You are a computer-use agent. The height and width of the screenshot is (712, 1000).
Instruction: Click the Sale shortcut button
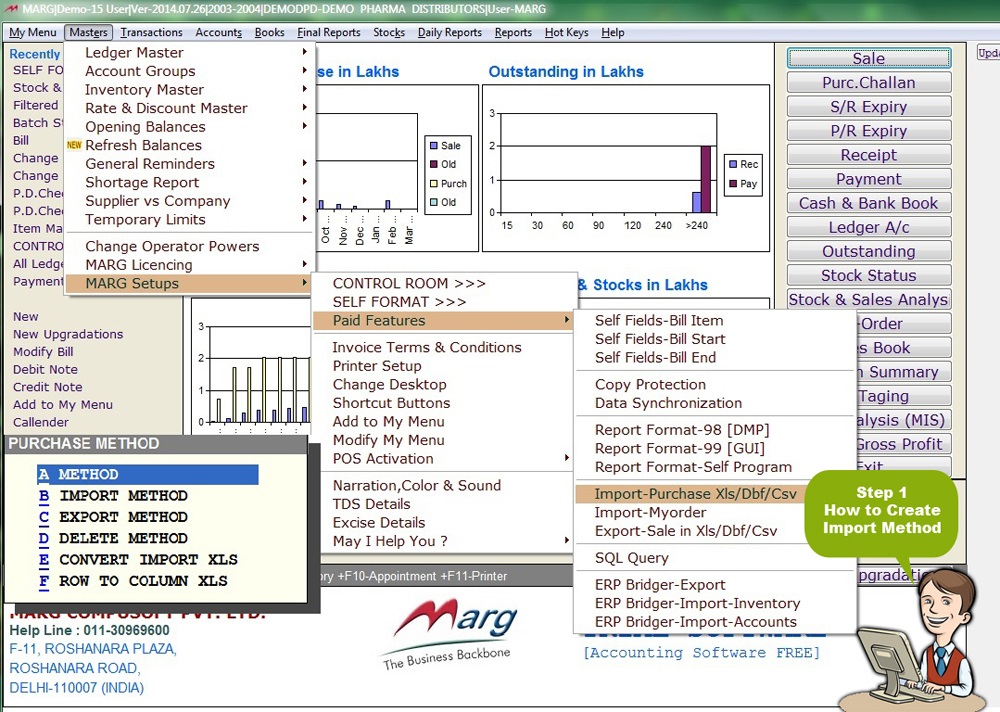coord(869,58)
